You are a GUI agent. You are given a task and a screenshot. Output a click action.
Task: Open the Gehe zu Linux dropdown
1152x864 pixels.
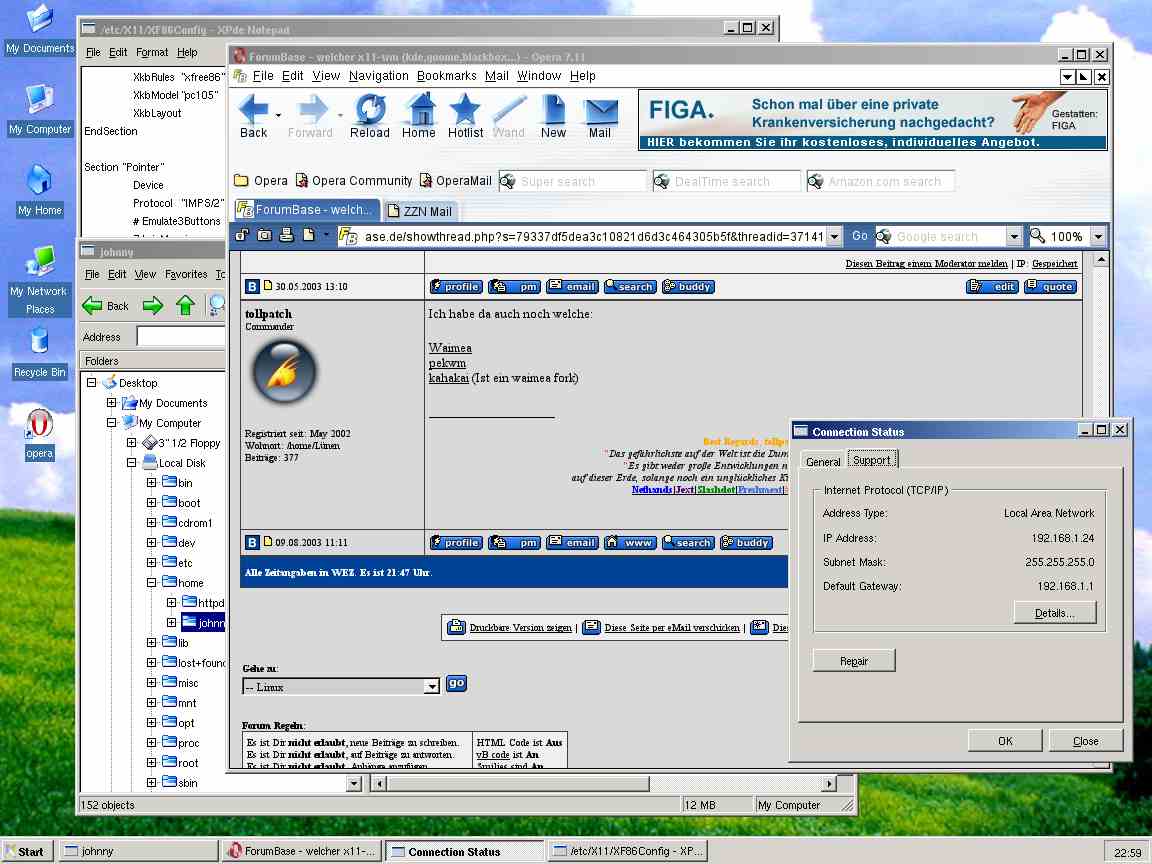[432, 686]
